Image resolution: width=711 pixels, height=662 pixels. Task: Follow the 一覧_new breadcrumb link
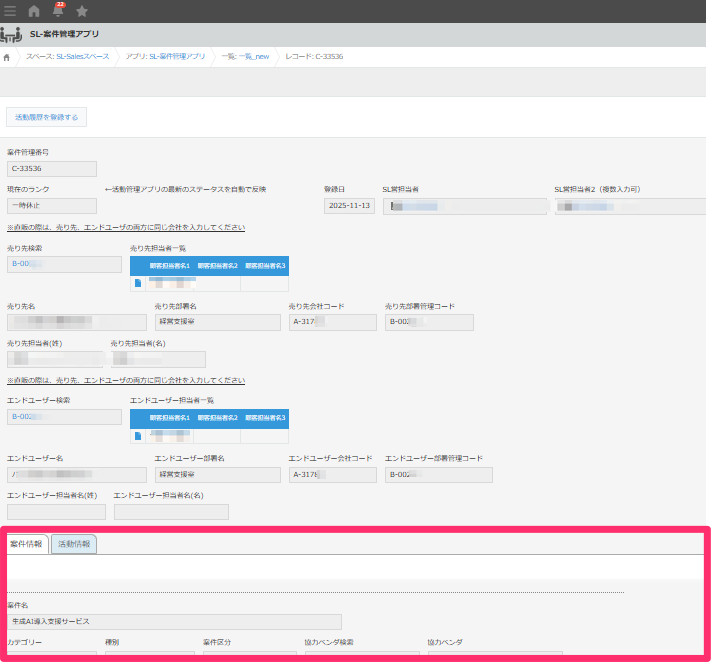pos(245,57)
